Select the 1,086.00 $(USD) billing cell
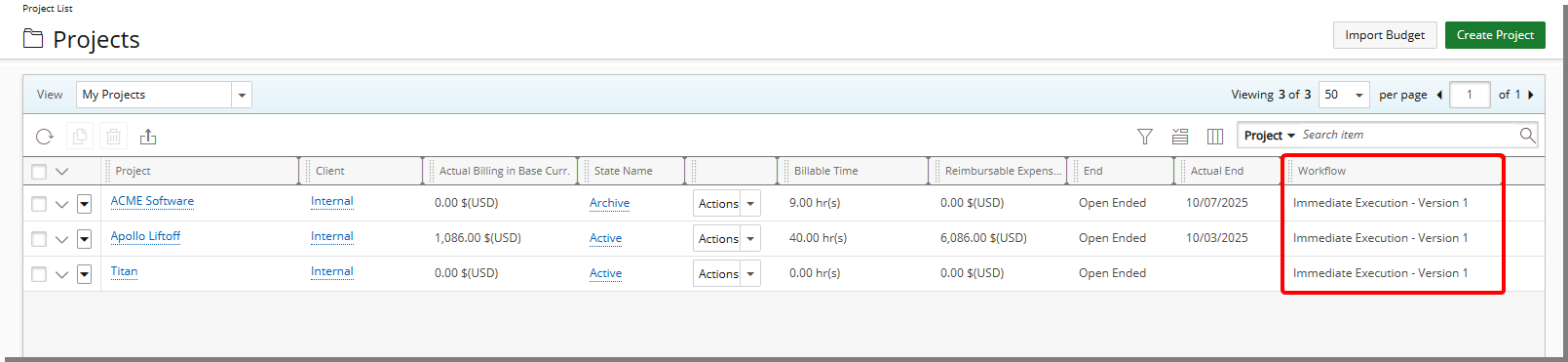Image resolution: width=1568 pixels, height=362 pixels. point(478,238)
